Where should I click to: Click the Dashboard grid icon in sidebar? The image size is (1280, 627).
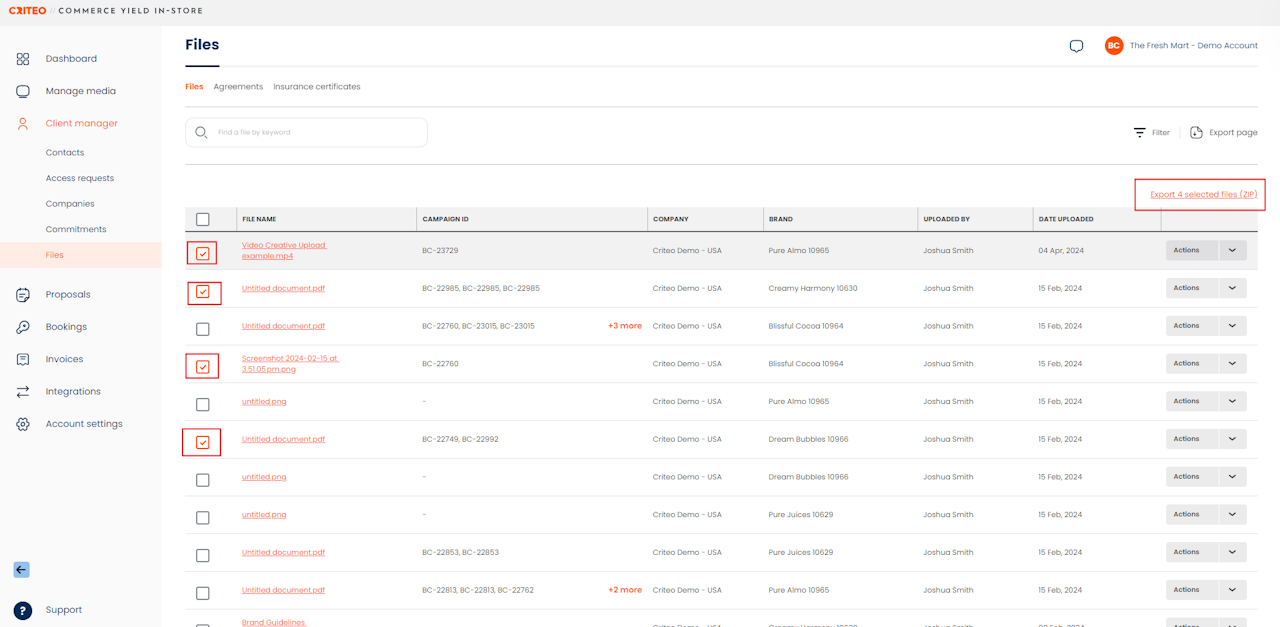pos(23,59)
